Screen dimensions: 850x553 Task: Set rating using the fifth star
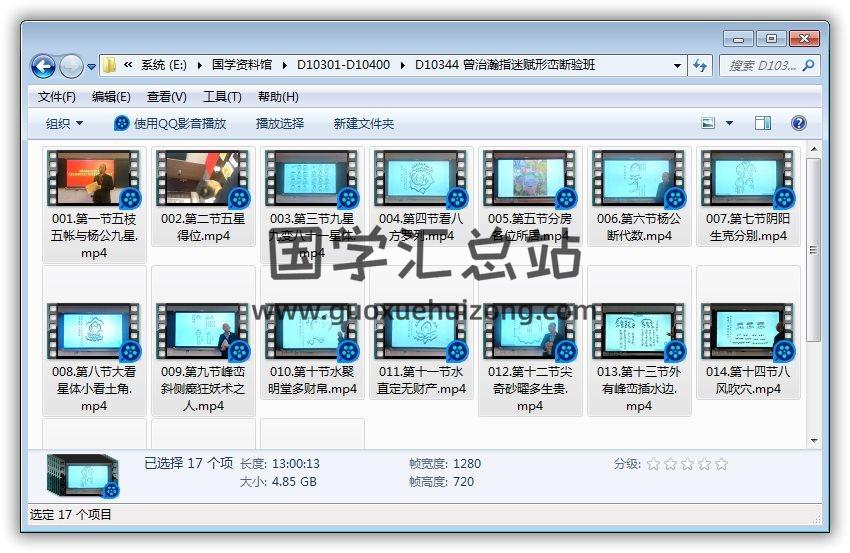click(721, 464)
